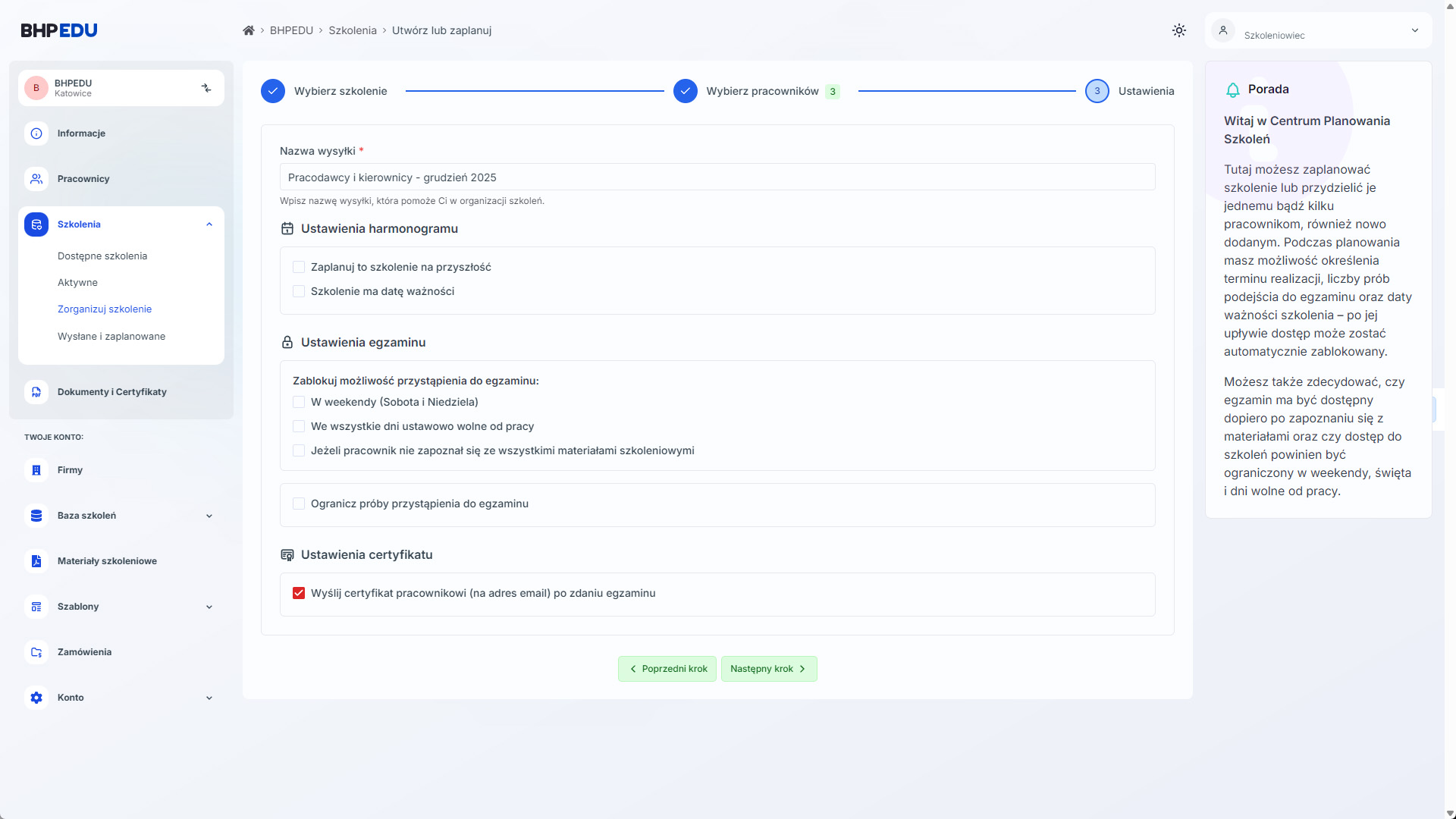Screen dimensions: 1456x819
Task: Open Pracownicy via its people icon
Action: tap(36, 179)
